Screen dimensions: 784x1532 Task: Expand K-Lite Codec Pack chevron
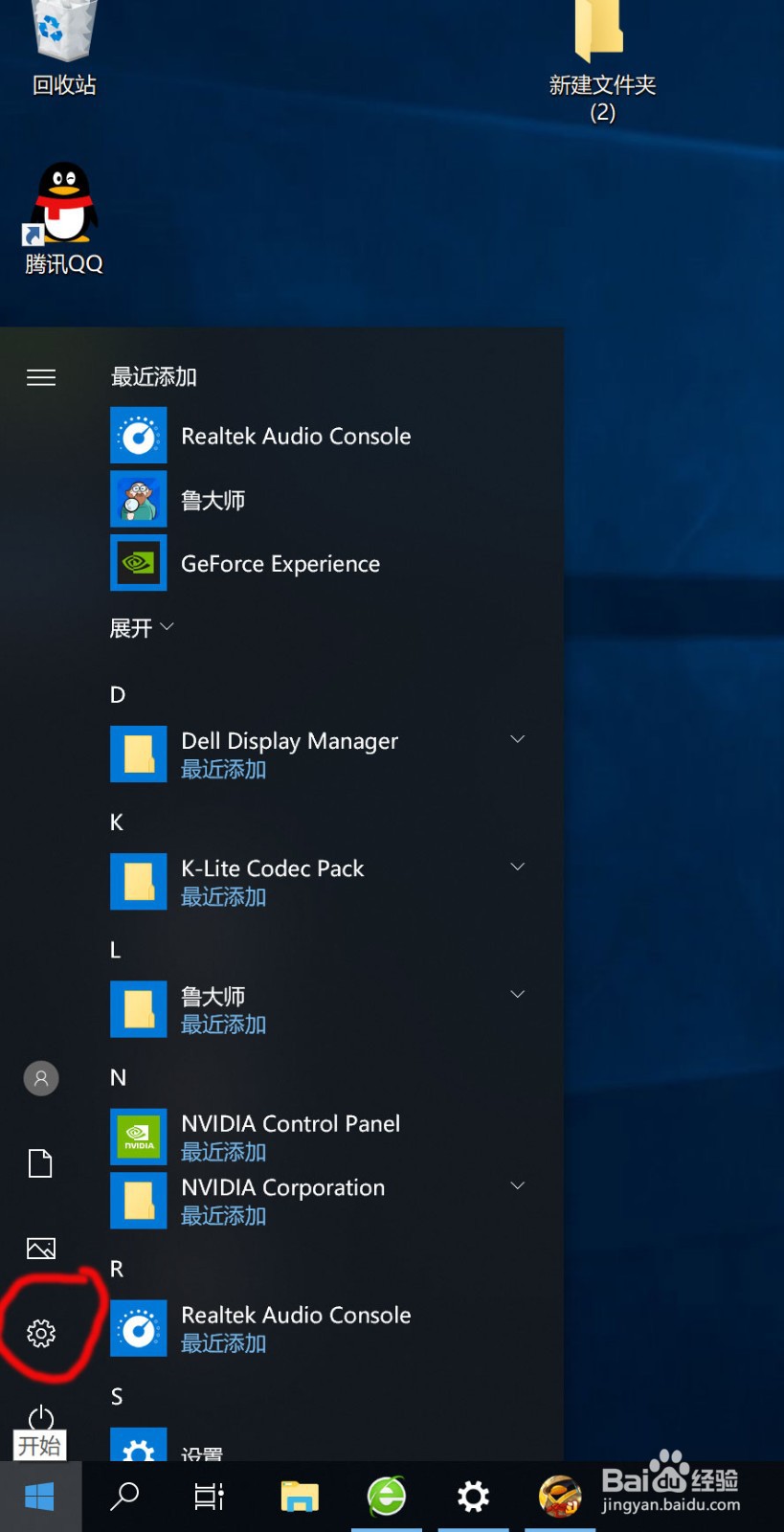coord(518,867)
